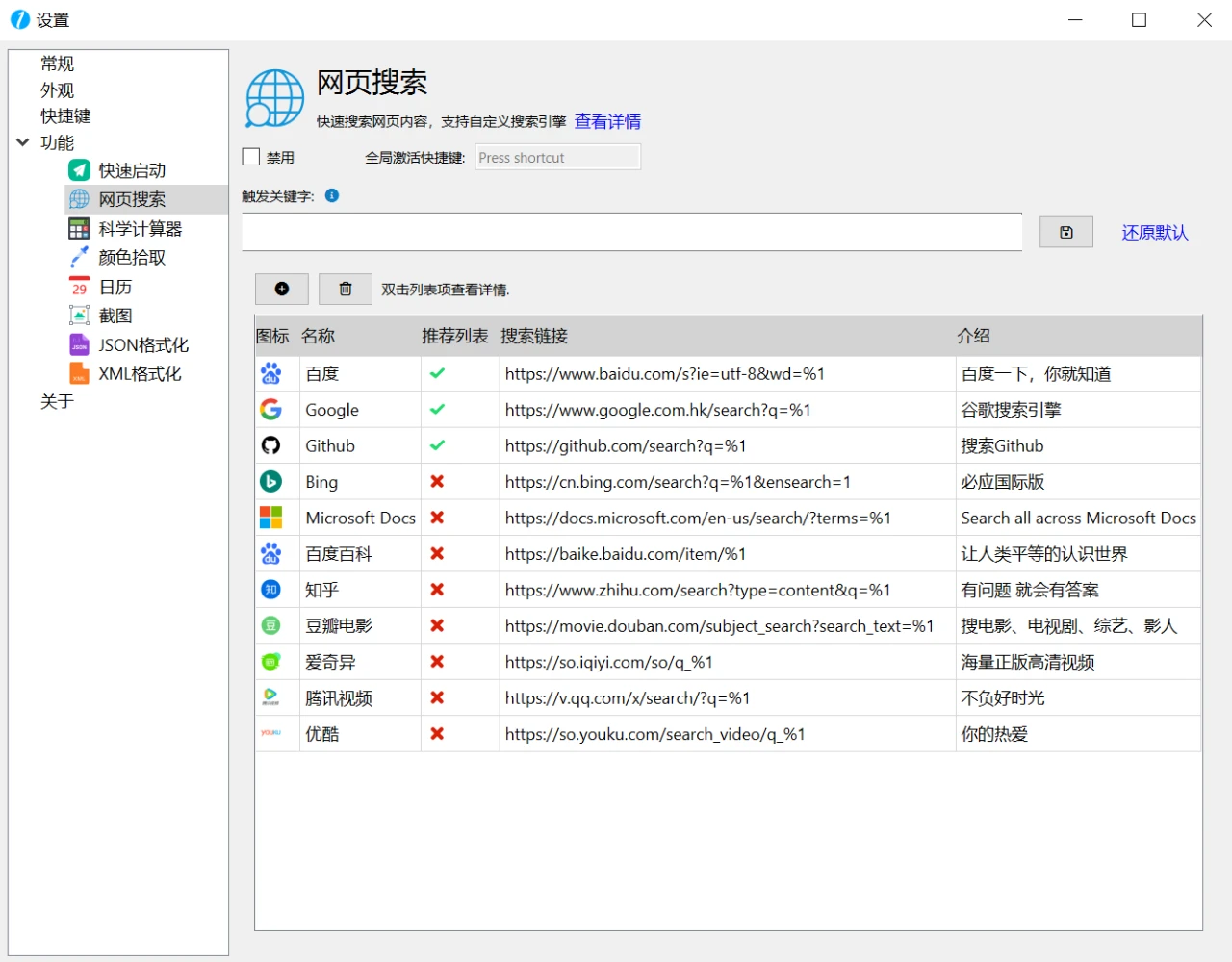Select XML格式化 in sidebar
The height and width of the screenshot is (962, 1232).
tap(140, 373)
